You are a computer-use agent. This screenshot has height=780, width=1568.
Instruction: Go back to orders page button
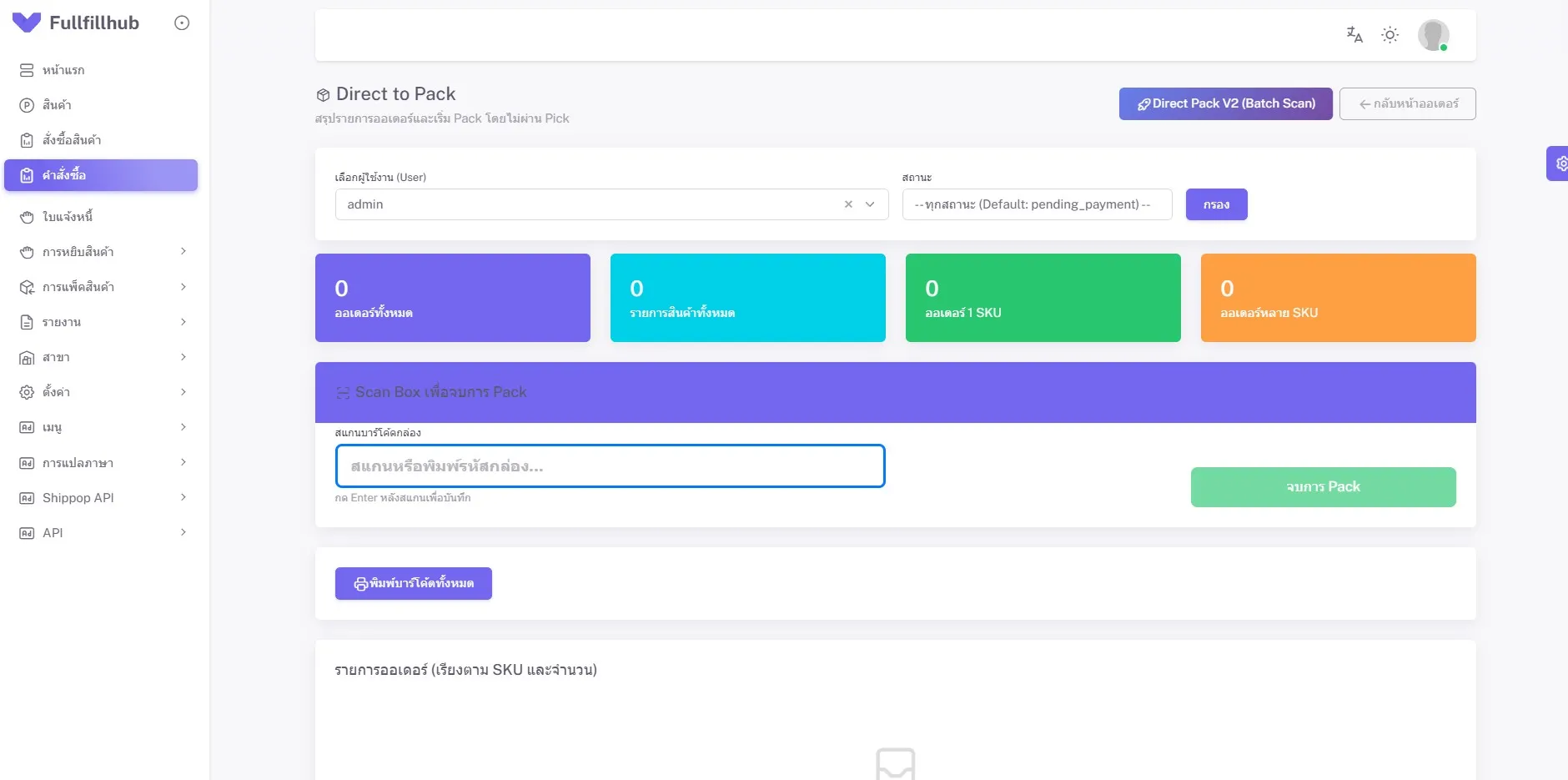tap(1407, 104)
